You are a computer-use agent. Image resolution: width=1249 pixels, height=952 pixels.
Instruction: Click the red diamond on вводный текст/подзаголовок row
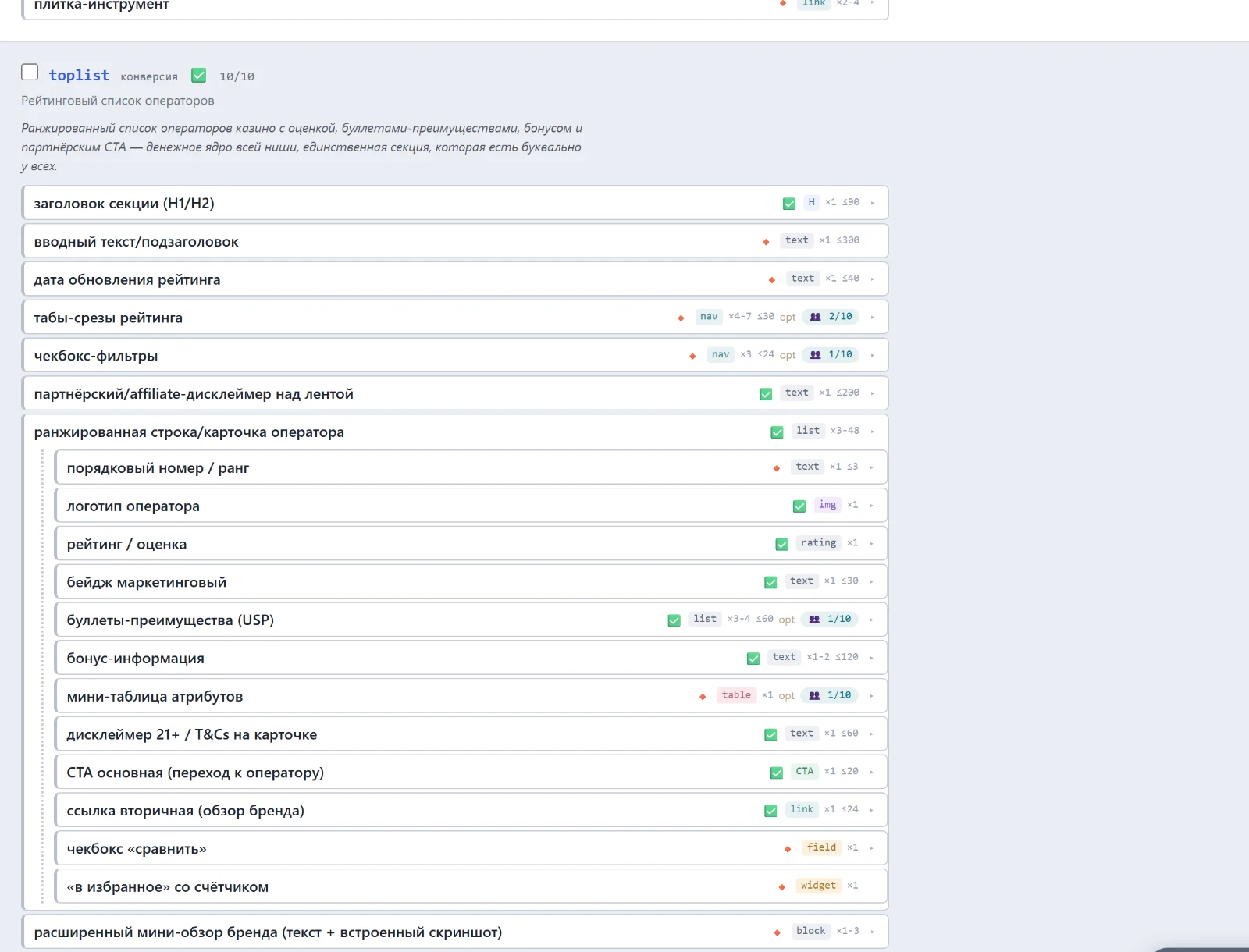click(x=766, y=242)
